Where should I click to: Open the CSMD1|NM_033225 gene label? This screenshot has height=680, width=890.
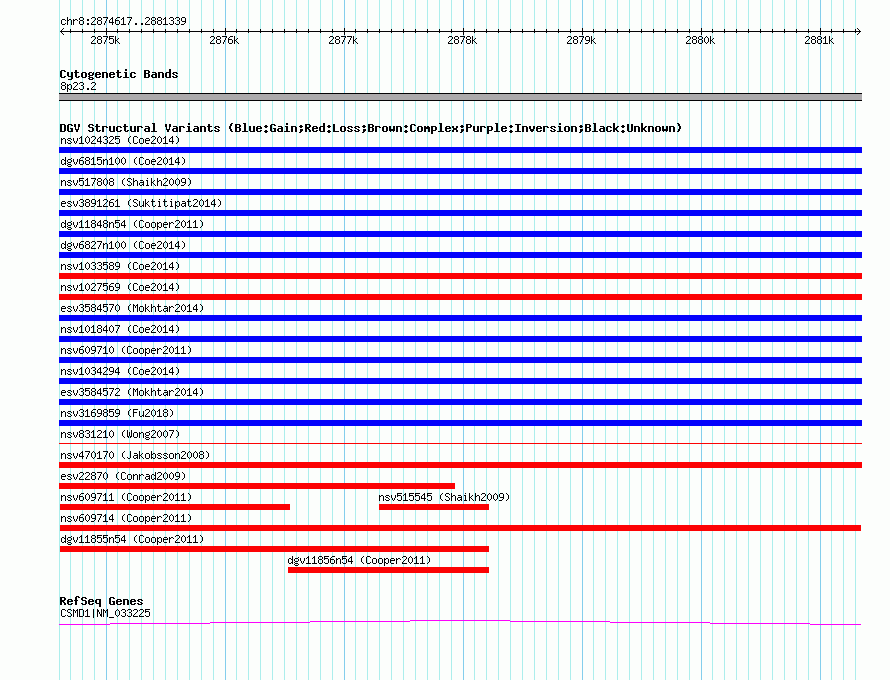click(x=105, y=614)
